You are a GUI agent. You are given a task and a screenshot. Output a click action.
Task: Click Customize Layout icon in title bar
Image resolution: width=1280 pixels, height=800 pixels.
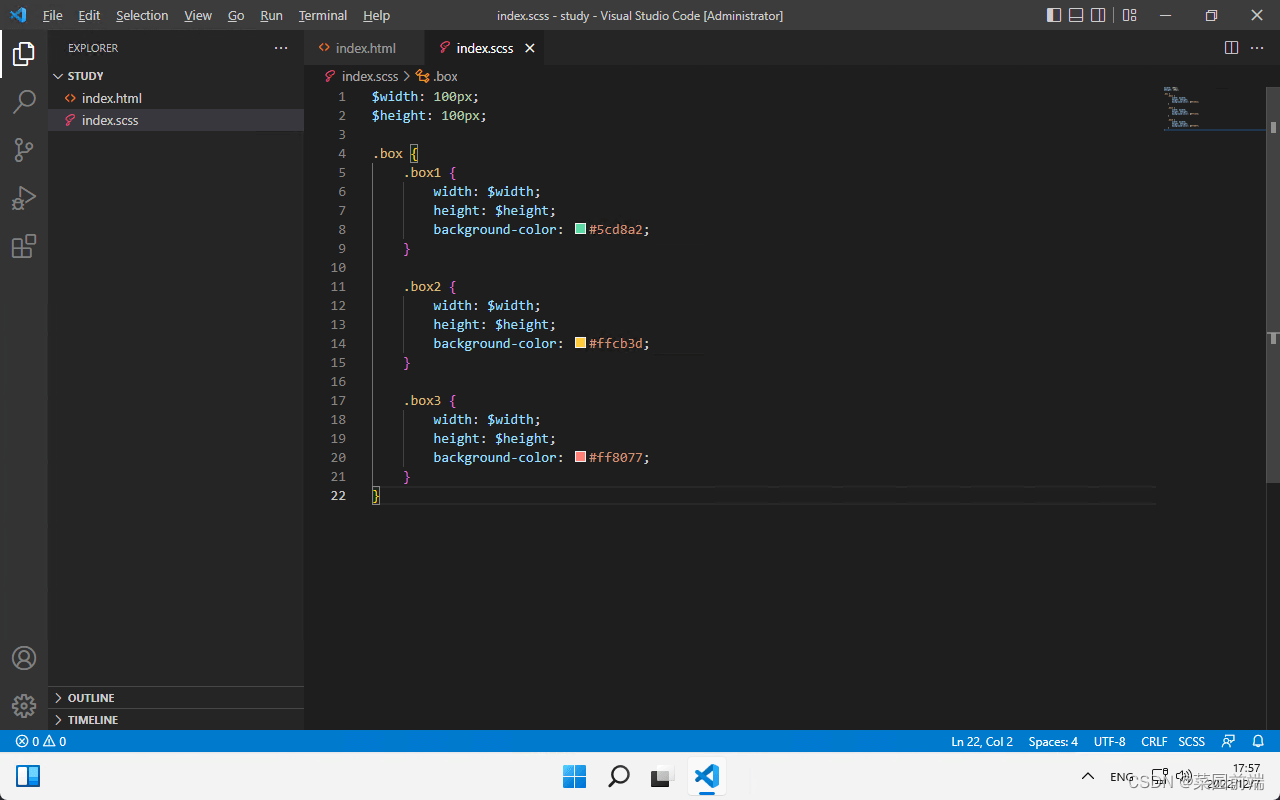(1130, 15)
